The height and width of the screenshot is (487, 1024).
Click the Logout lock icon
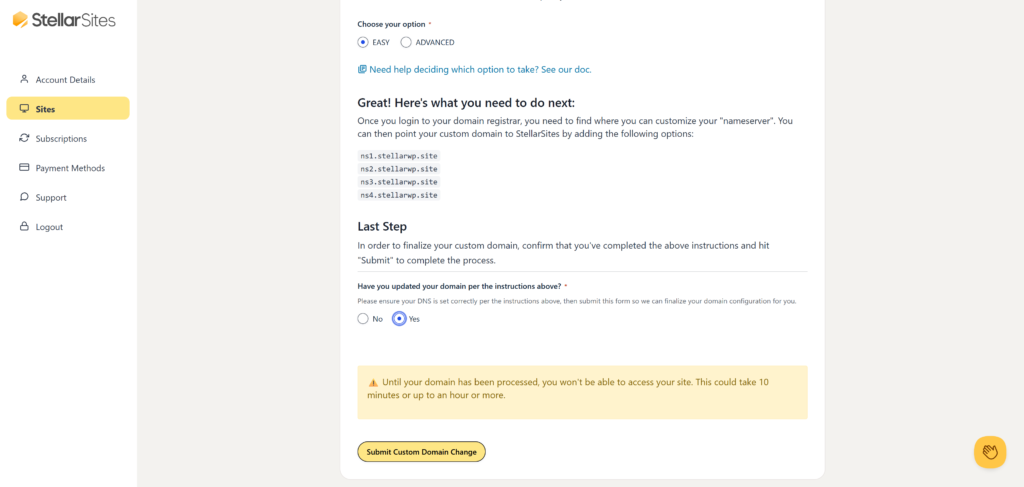pyautogui.click(x=24, y=227)
